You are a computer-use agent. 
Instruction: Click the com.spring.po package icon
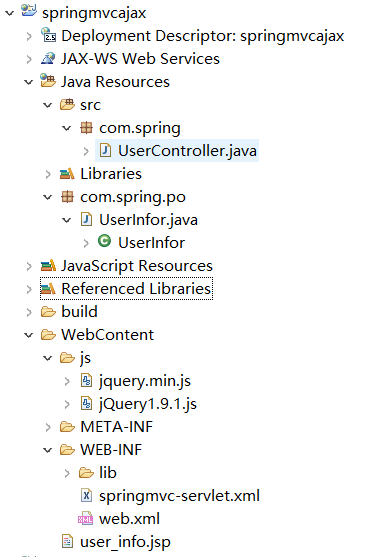pyautogui.click(x=67, y=196)
